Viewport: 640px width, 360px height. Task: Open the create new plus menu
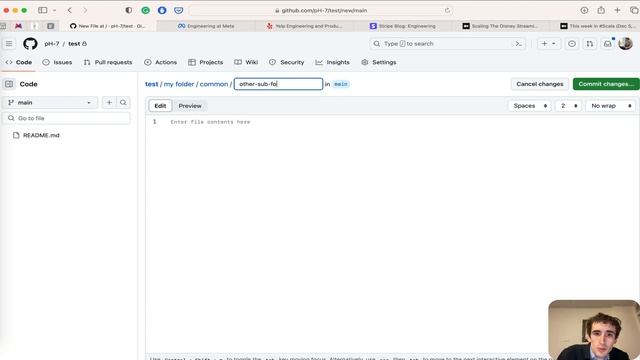pyautogui.click(x=548, y=44)
